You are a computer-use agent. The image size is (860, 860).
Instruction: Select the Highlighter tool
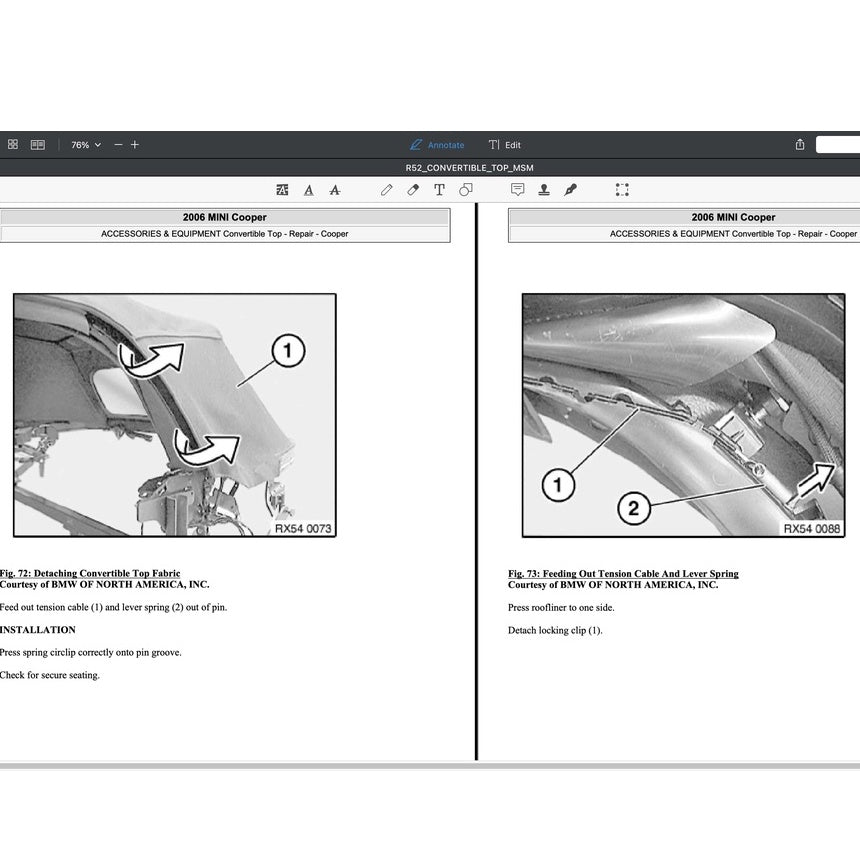click(412, 189)
